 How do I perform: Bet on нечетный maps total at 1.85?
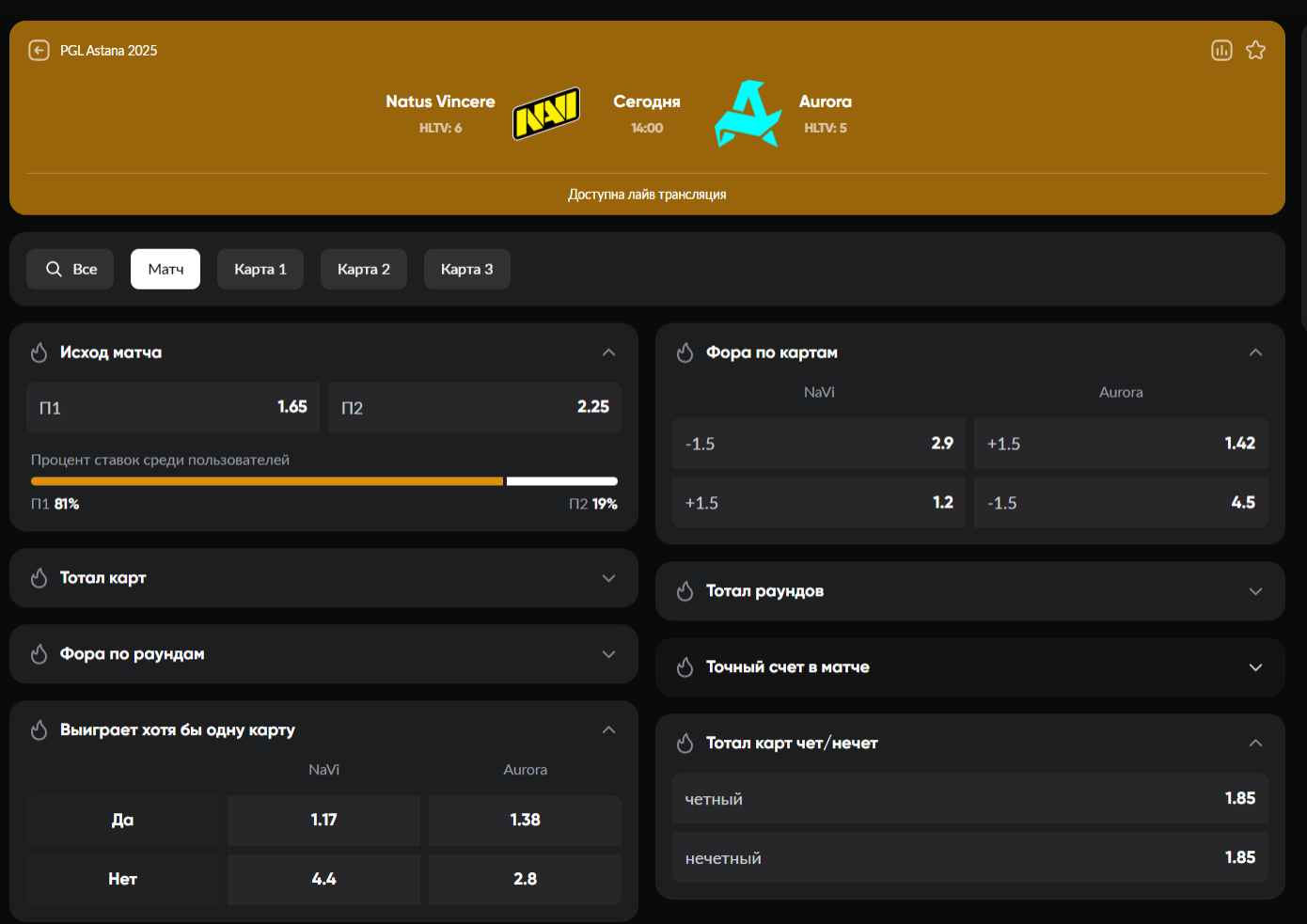coord(970,857)
